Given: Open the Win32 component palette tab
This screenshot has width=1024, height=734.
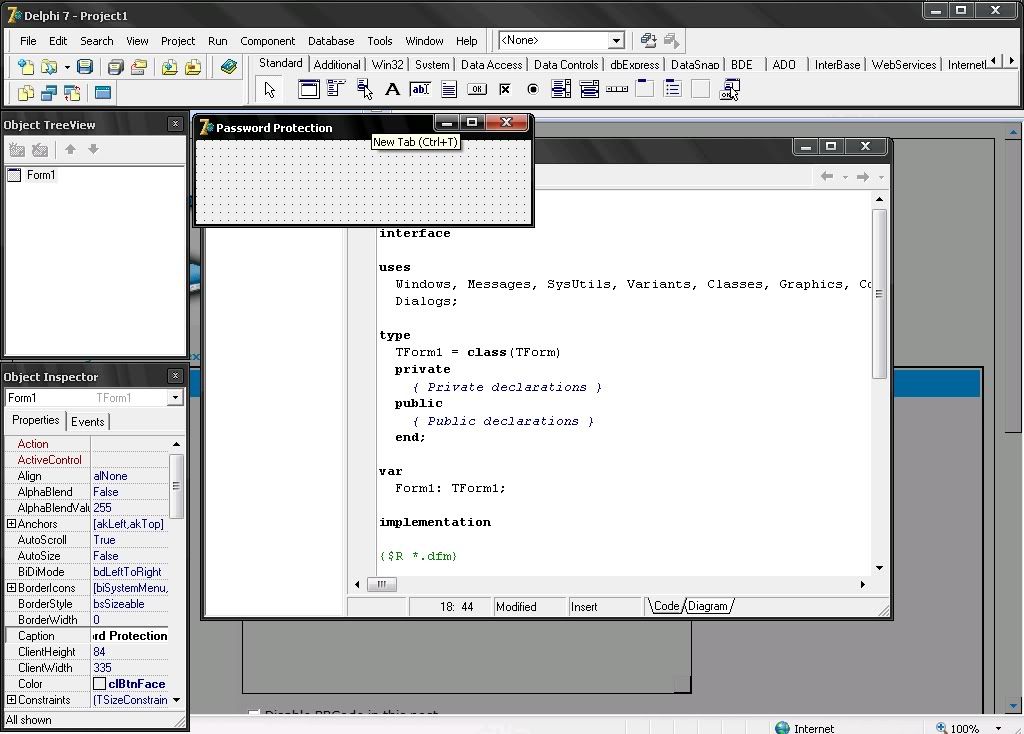Looking at the screenshot, I should point(387,65).
